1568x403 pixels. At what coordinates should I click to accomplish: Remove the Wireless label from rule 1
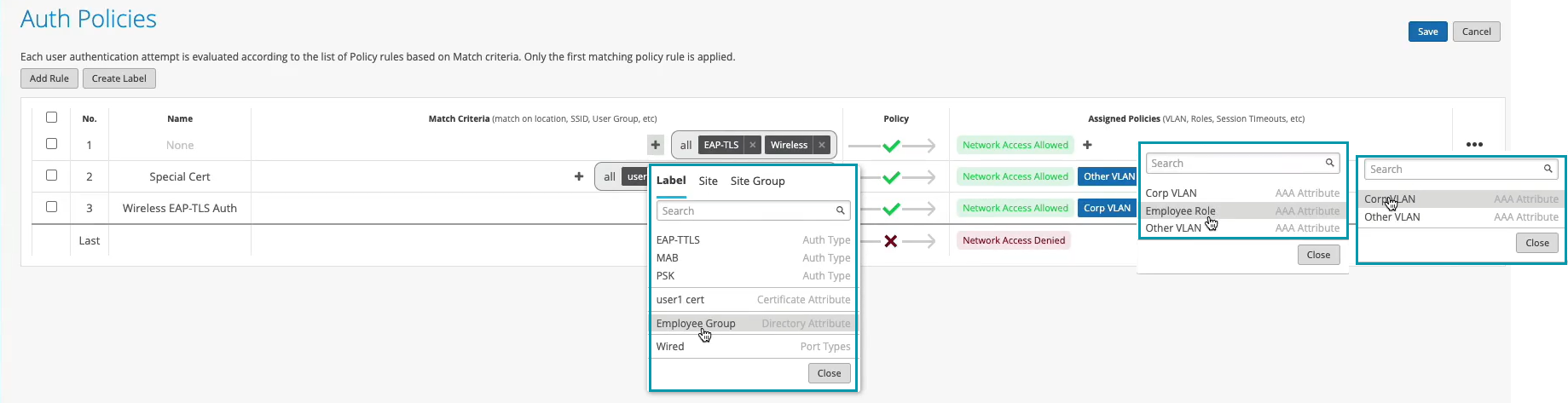[821, 145]
